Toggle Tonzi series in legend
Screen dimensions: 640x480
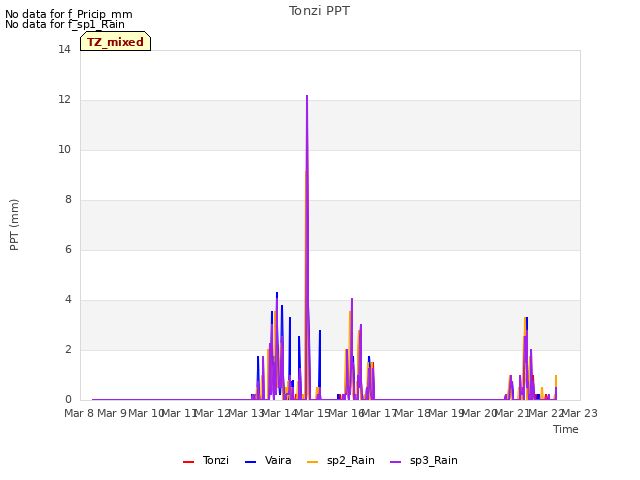pos(206,461)
